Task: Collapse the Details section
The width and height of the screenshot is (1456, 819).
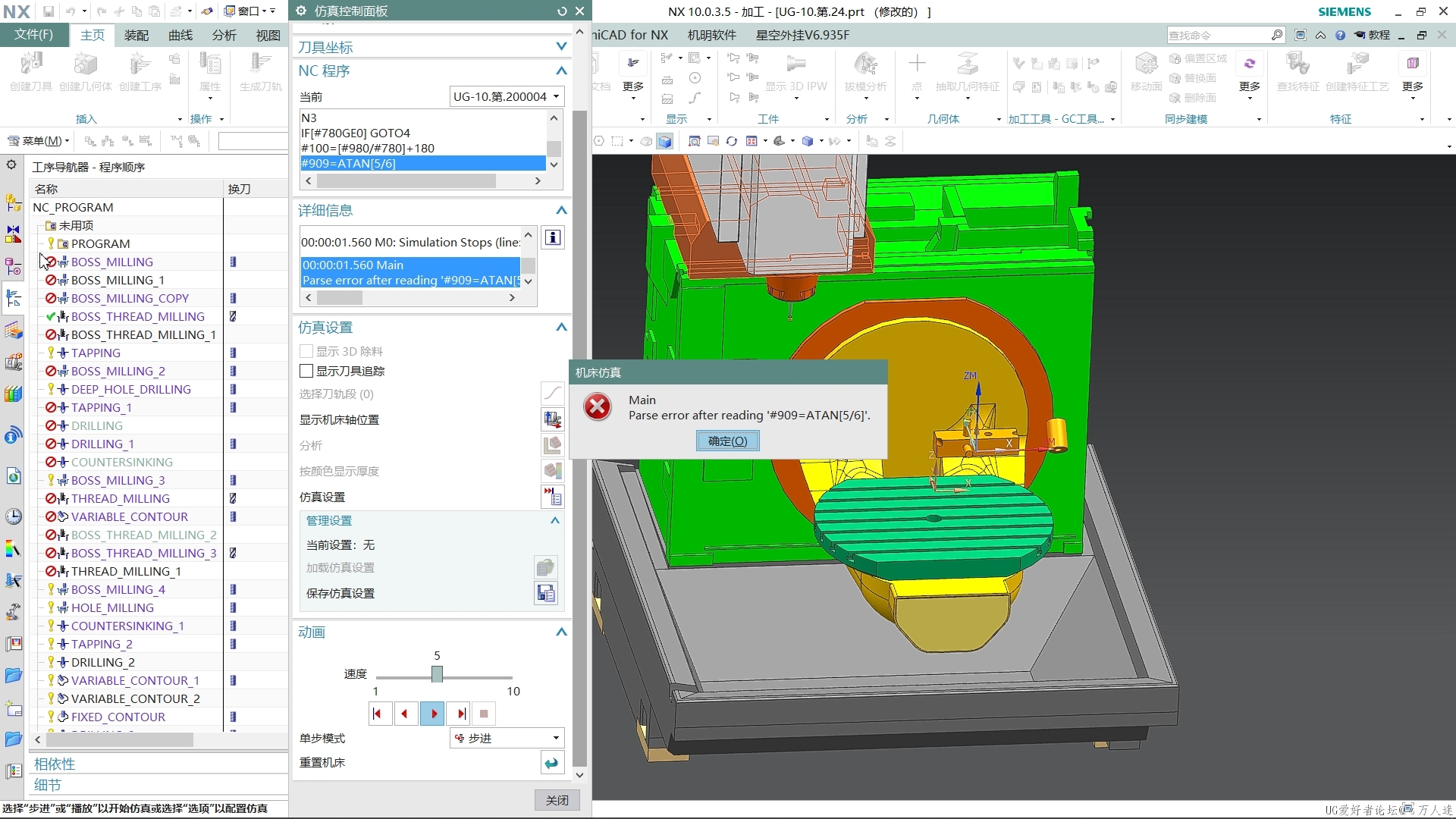Action: (561, 210)
